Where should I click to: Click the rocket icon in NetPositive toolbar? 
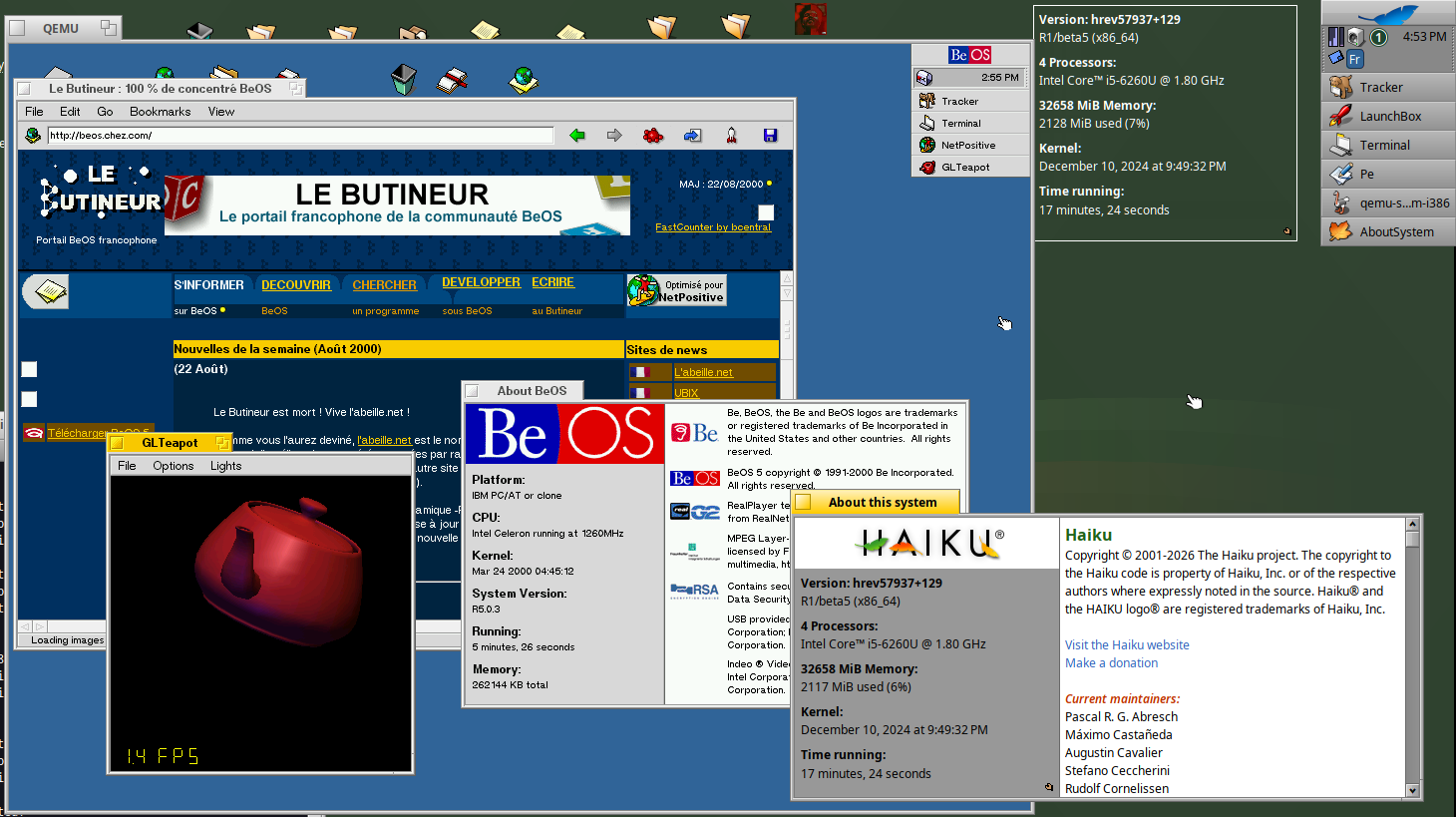click(x=732, y=136)
